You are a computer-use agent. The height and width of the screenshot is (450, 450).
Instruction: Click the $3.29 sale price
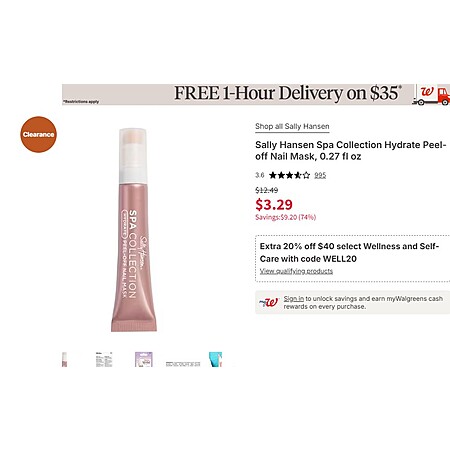[x=274, y=204]
